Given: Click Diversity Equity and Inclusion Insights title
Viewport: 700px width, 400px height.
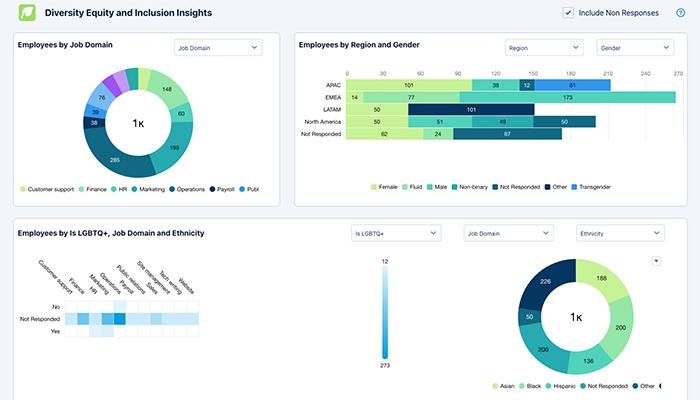Looking at the screenshot, I should [128, 13].
